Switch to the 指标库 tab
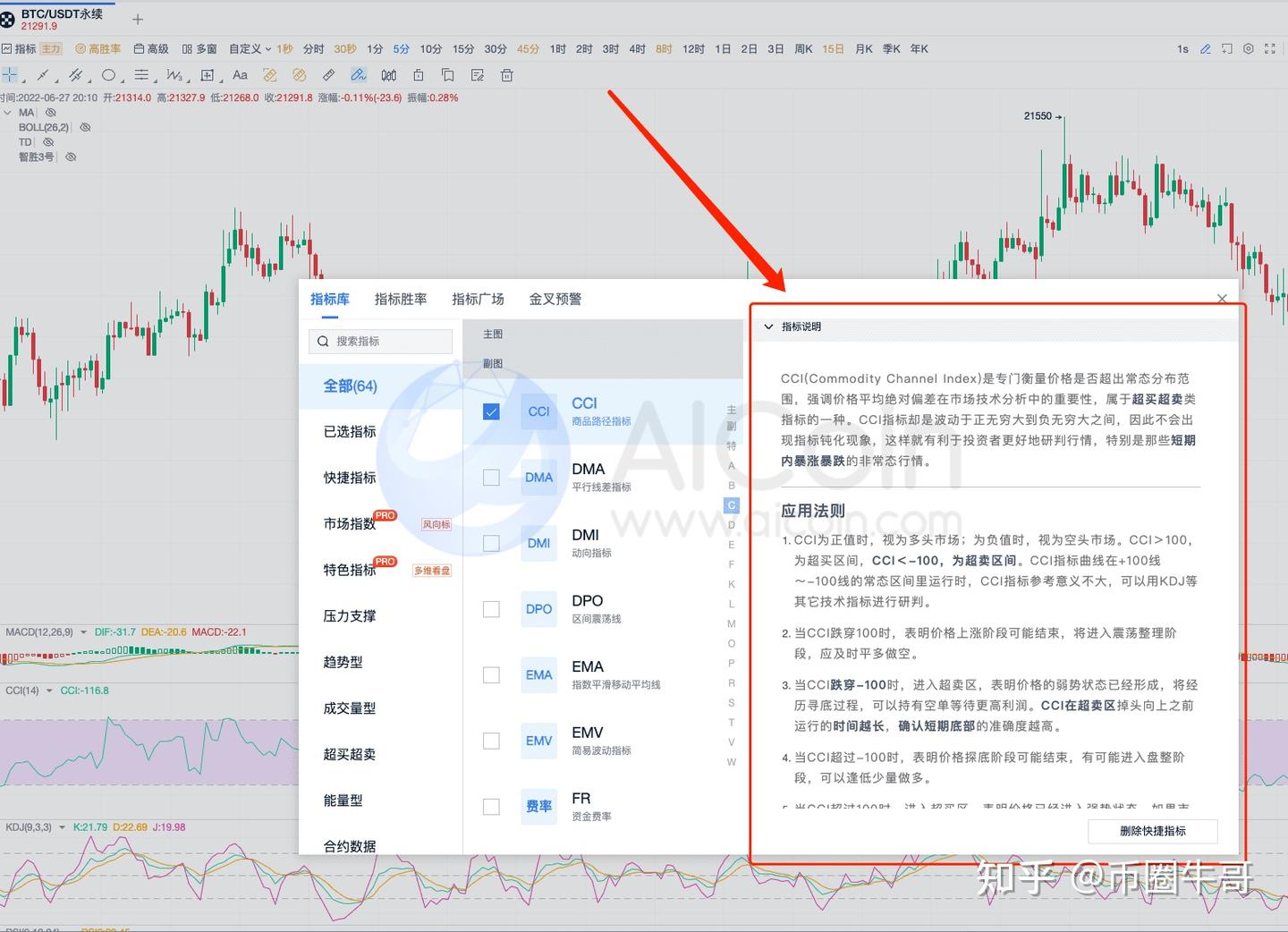 coord(330,299)
